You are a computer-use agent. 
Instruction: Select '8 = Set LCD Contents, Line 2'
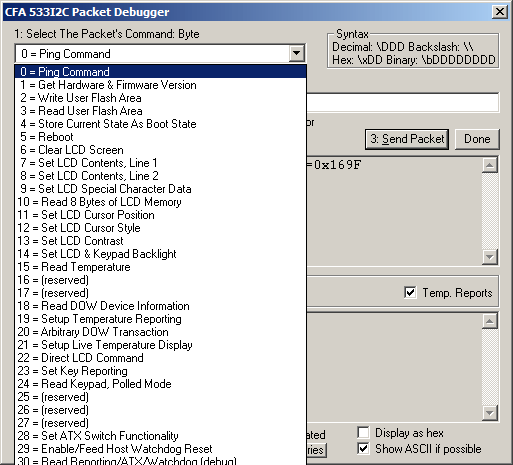[160, 176]
